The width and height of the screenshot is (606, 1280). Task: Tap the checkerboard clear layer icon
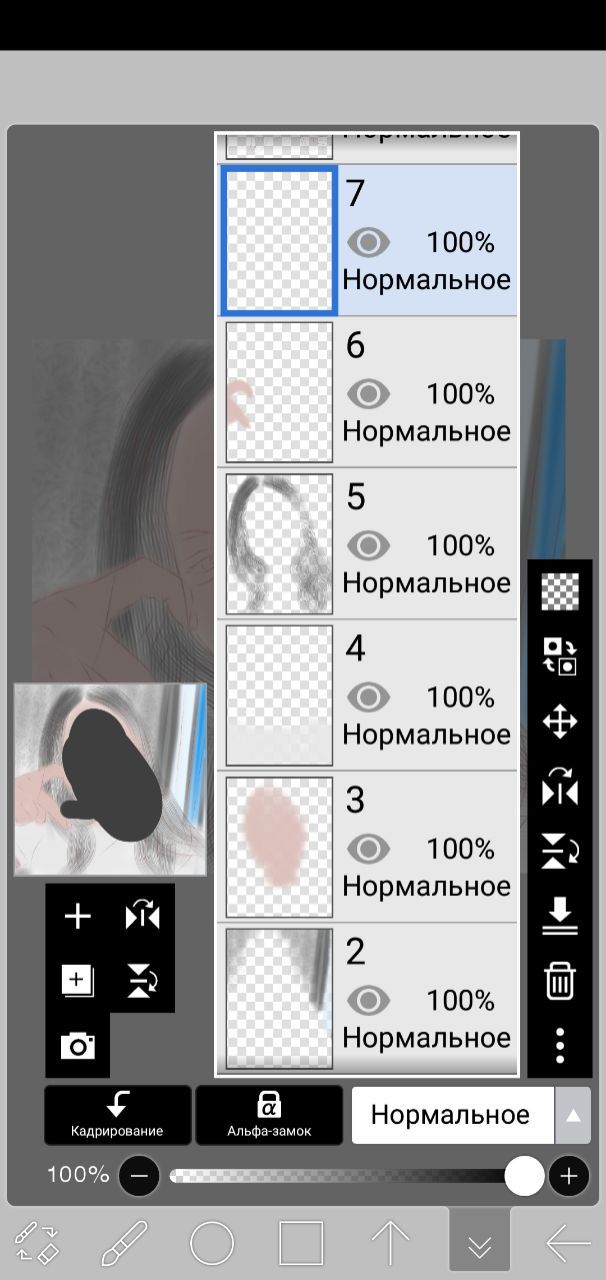560,591
